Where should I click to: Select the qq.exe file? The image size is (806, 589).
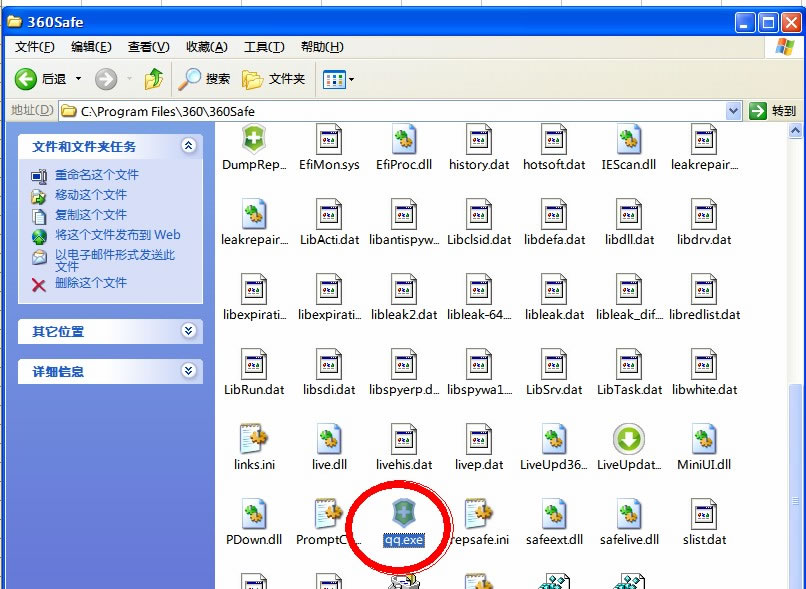click(x=404, y=522)
